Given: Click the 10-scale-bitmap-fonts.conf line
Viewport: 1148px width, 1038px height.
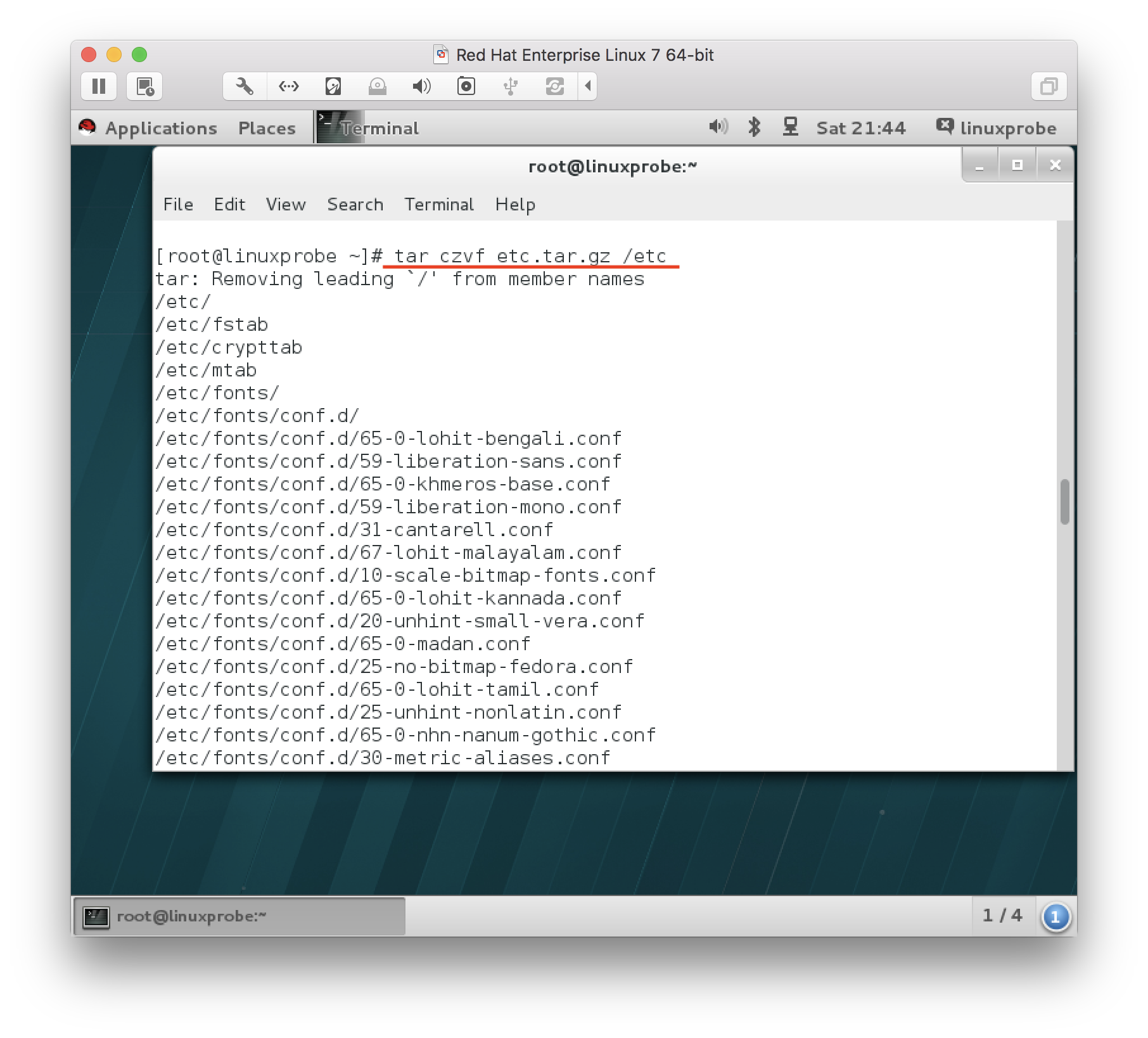Looking at the screenshot, I should point(406,575).
